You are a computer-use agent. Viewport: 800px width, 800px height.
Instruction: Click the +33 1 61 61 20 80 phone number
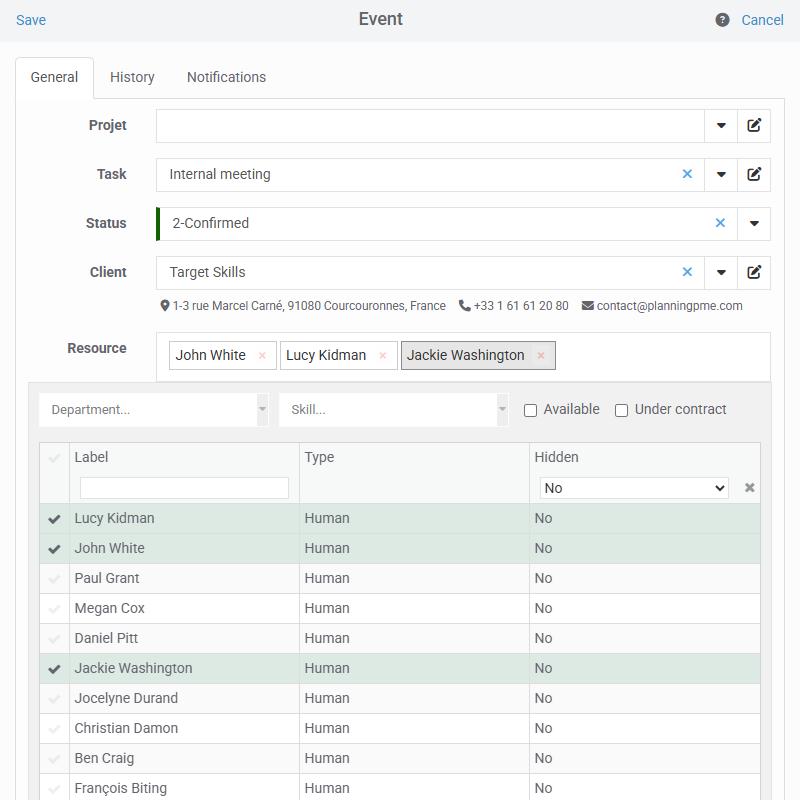pyautogui.click(x=520, y=306)
